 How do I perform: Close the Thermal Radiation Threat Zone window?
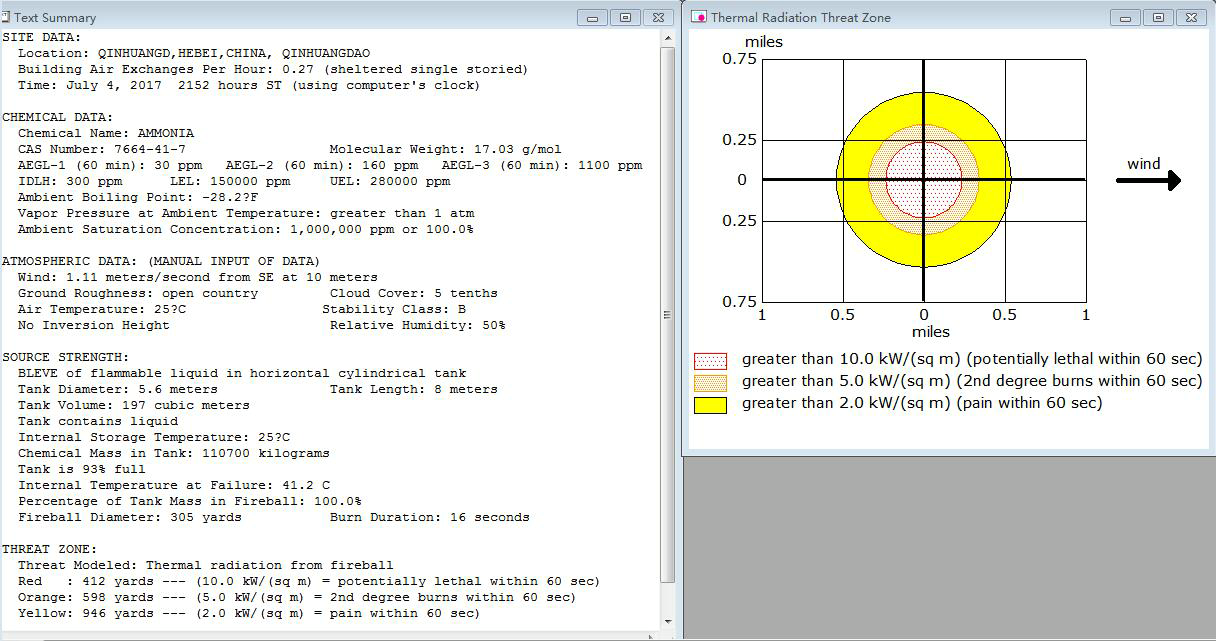click(x=1190, y=17)
